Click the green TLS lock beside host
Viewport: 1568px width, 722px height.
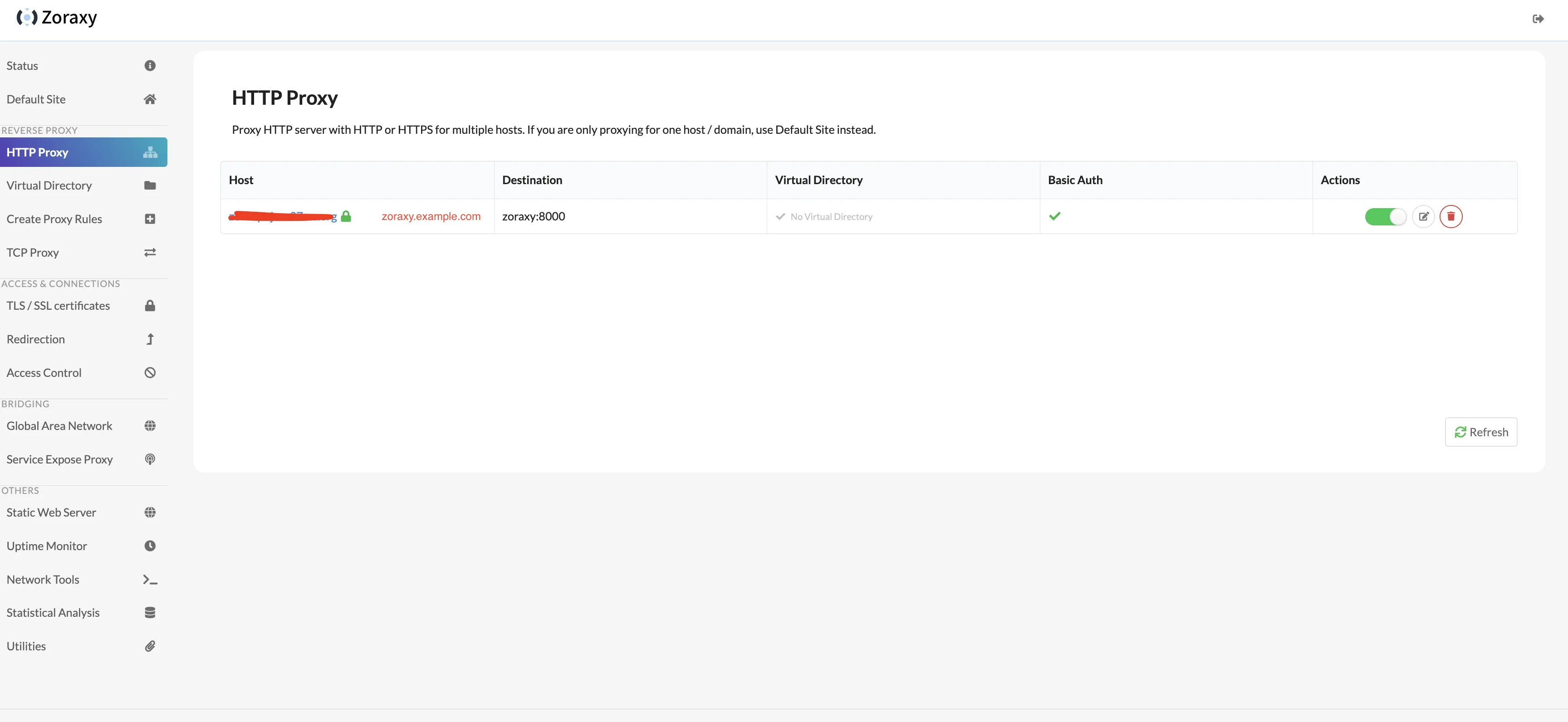coord(346,216)
